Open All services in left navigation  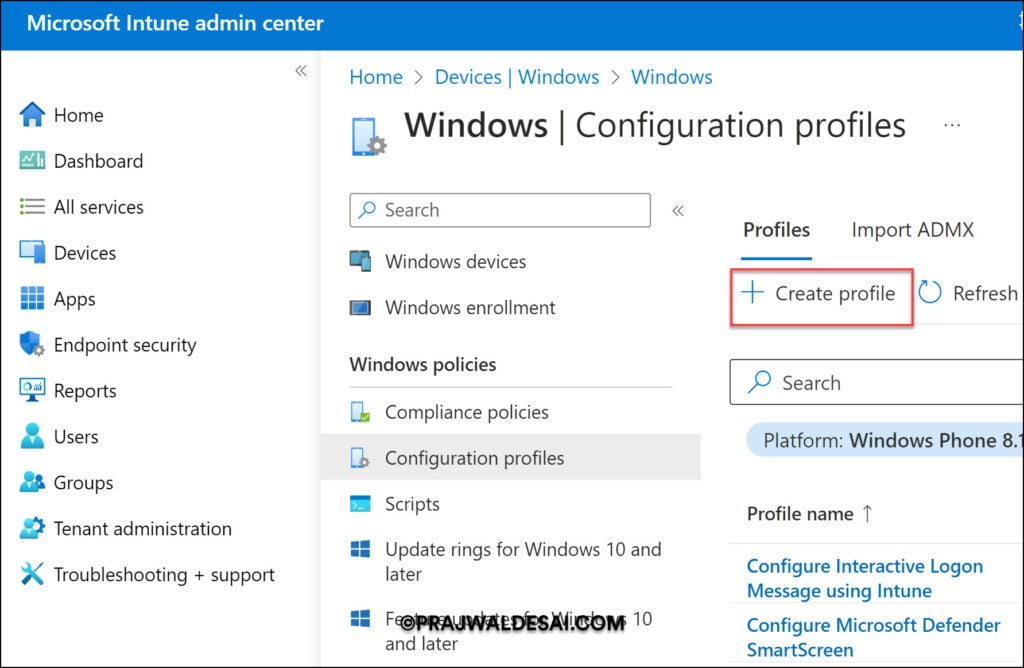(99, 207)
